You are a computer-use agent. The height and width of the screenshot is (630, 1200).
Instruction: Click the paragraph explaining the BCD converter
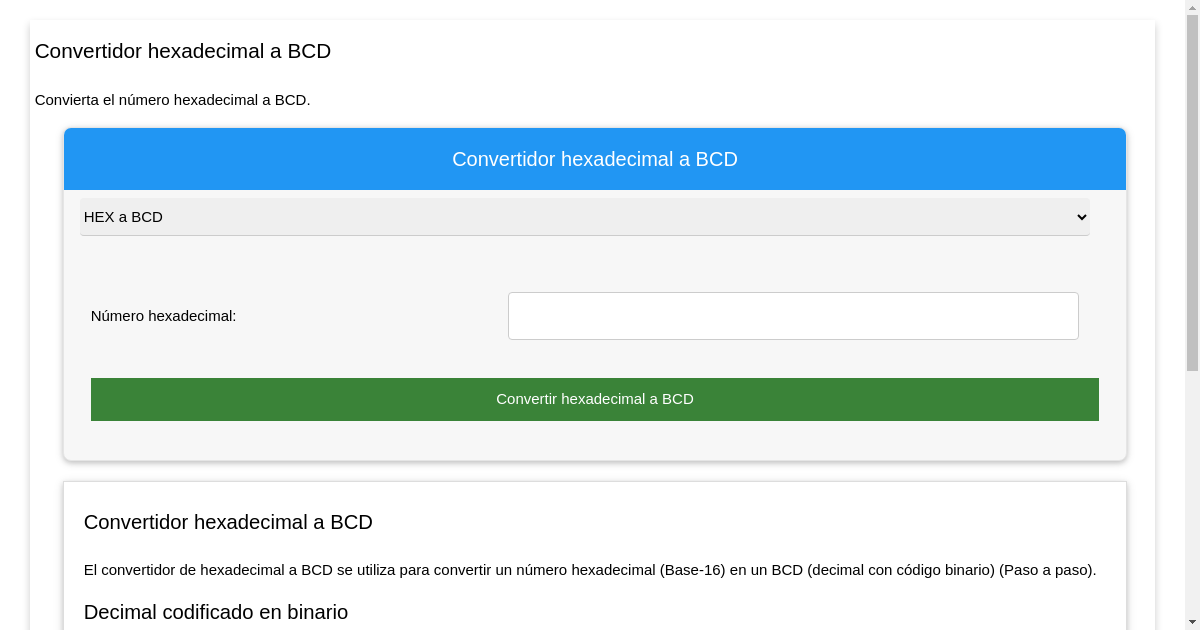tap(590, 570)
